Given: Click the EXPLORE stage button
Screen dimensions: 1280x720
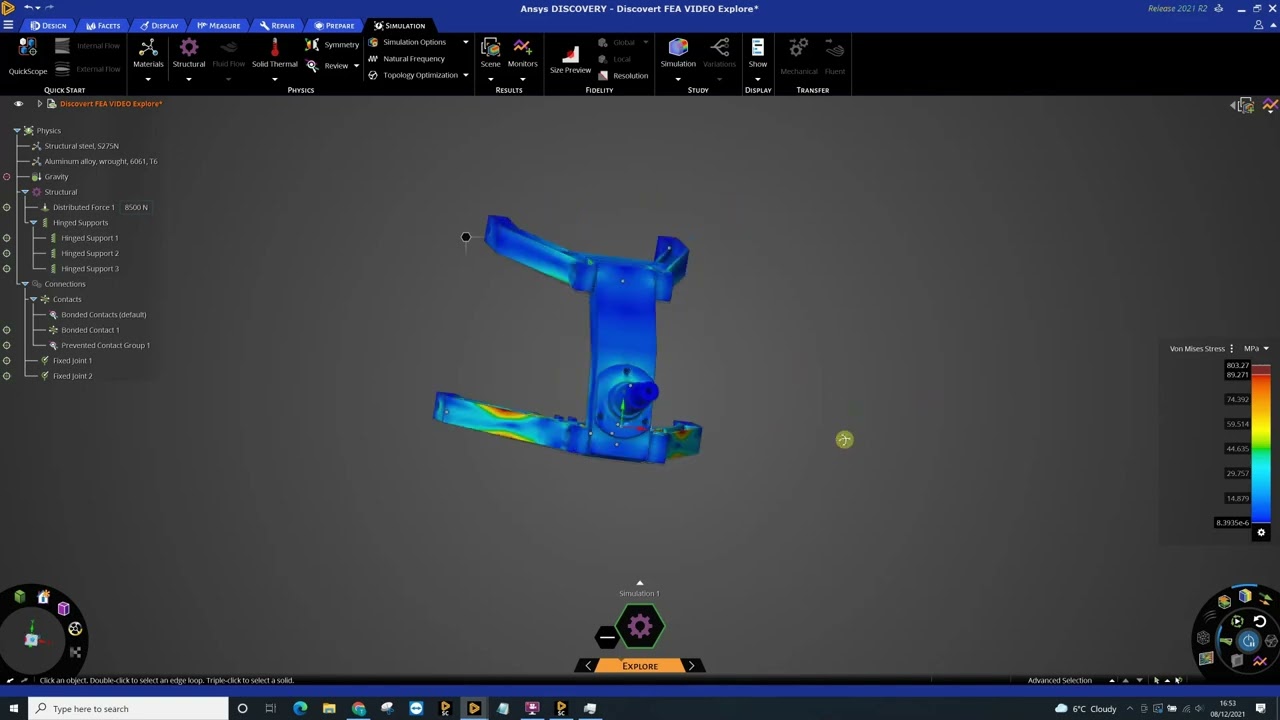Looking at the screenshot, I should pos(640,666).
